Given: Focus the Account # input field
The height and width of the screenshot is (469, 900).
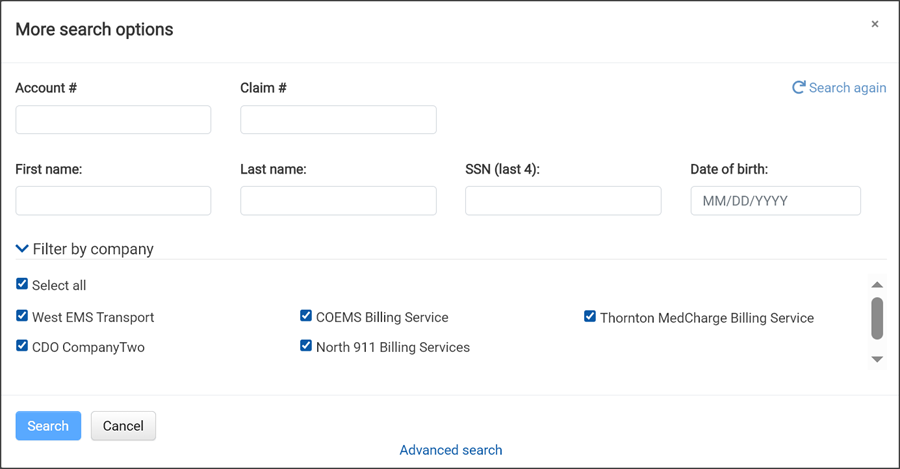Looking at the screenshot, I should 113,119.
